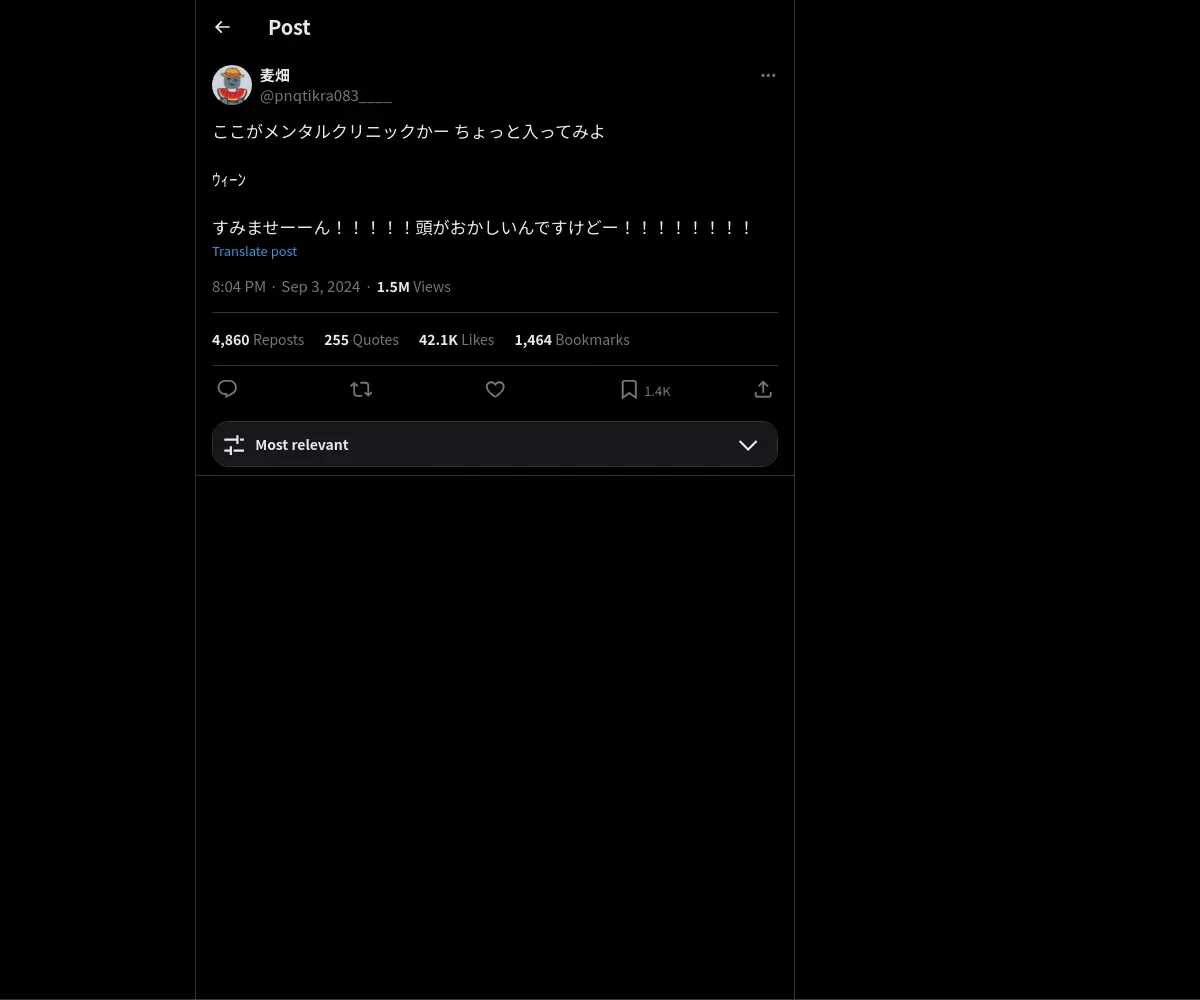Like the post with heart icon
1200x1000 pixels.
click(x=495, y=389)
